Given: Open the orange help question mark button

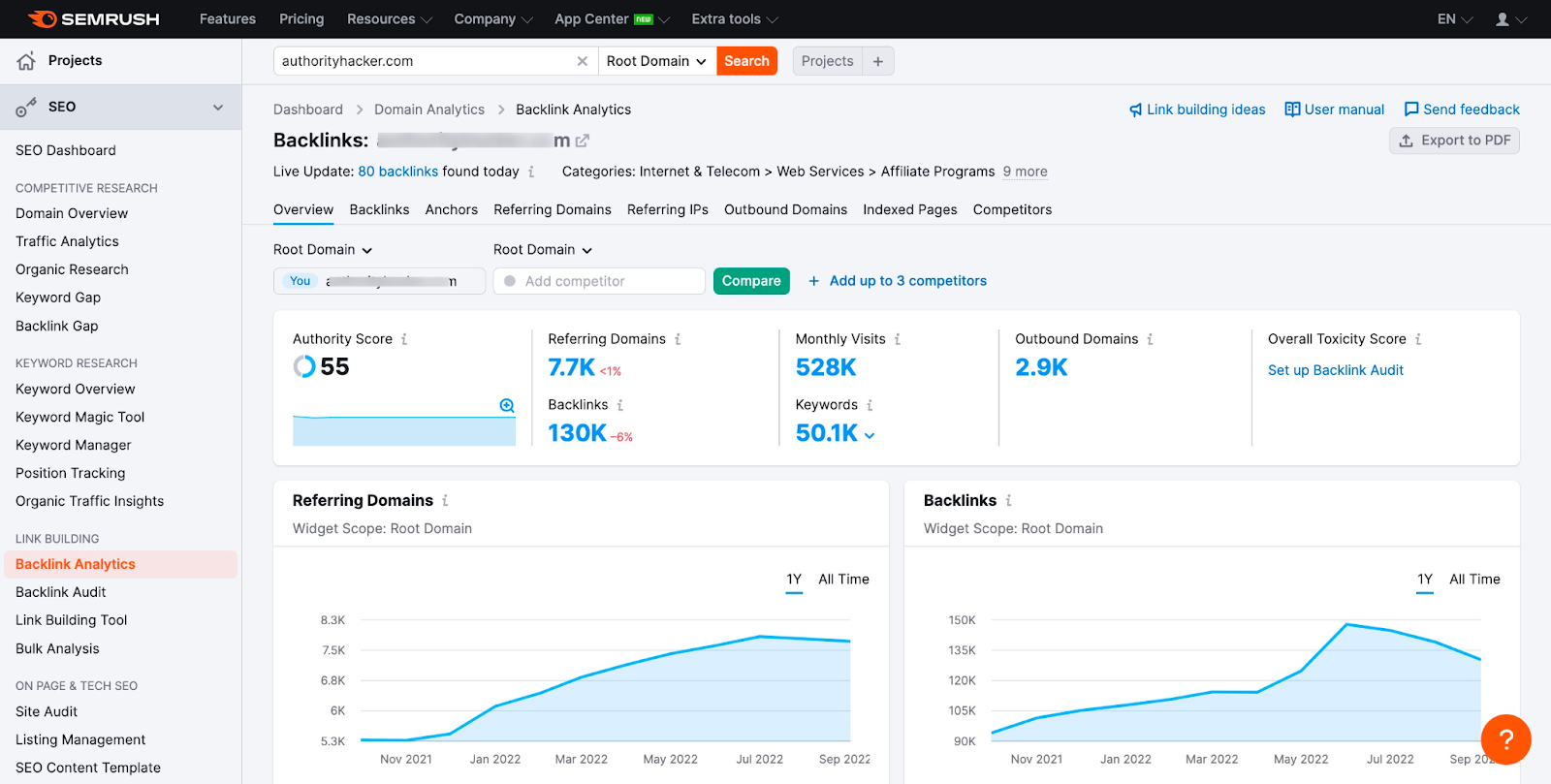Looking at the screenshot, I should tap(1505, 739).
